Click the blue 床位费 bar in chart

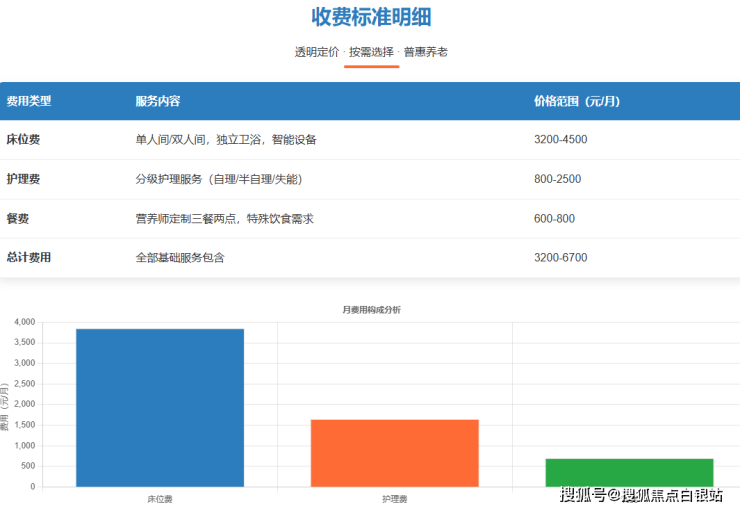[160, 408]
